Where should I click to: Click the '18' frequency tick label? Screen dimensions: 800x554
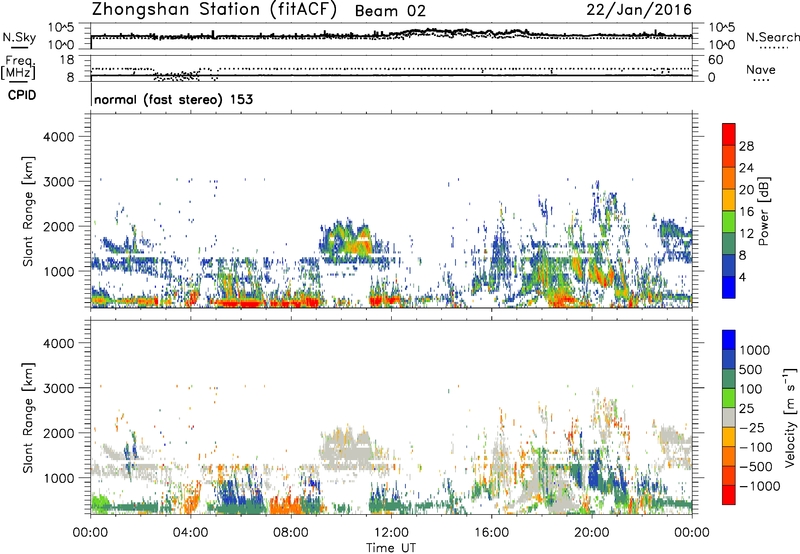(67, 60)
